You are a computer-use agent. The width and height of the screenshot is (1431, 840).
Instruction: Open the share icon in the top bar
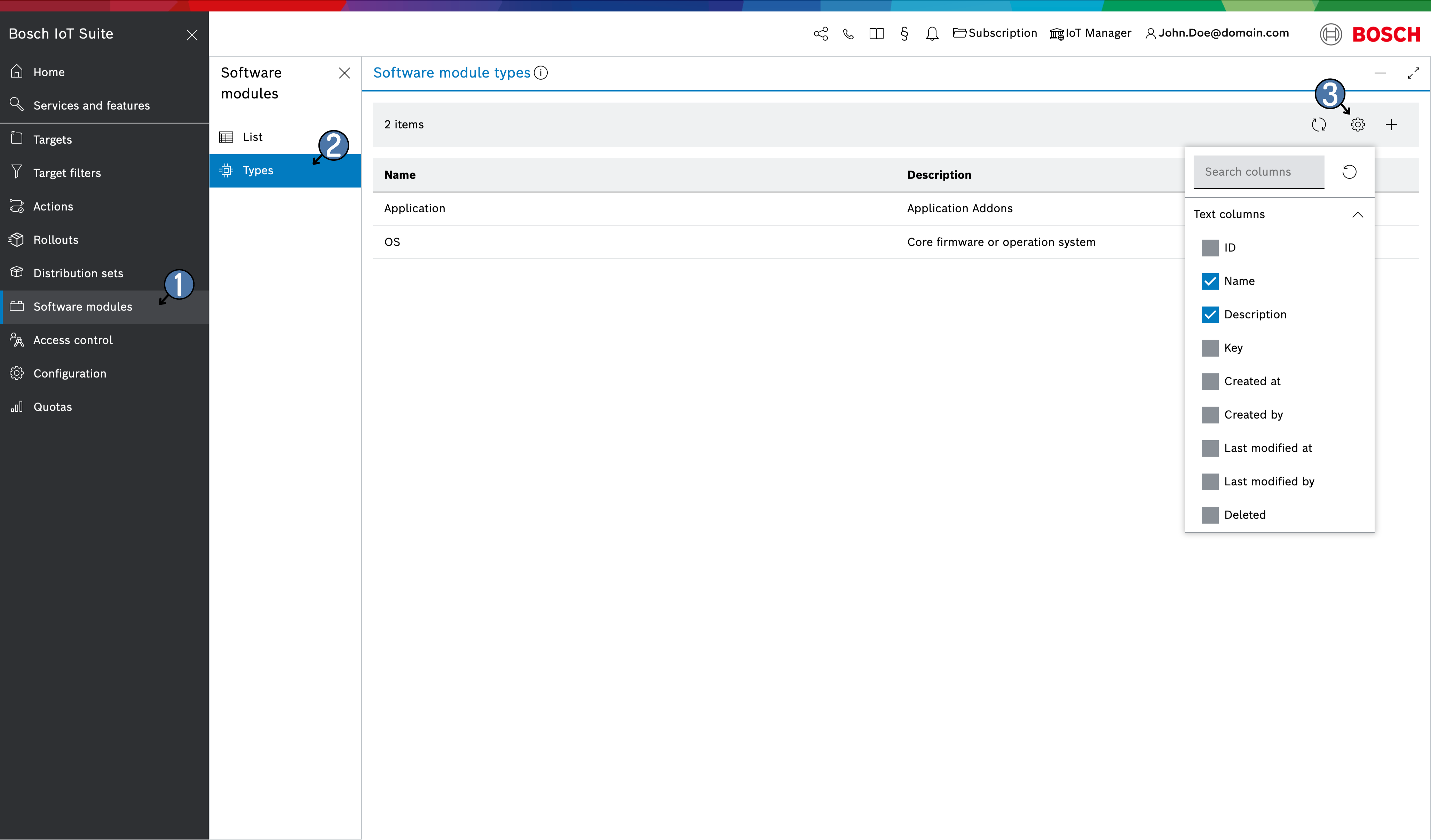point(821,33)
